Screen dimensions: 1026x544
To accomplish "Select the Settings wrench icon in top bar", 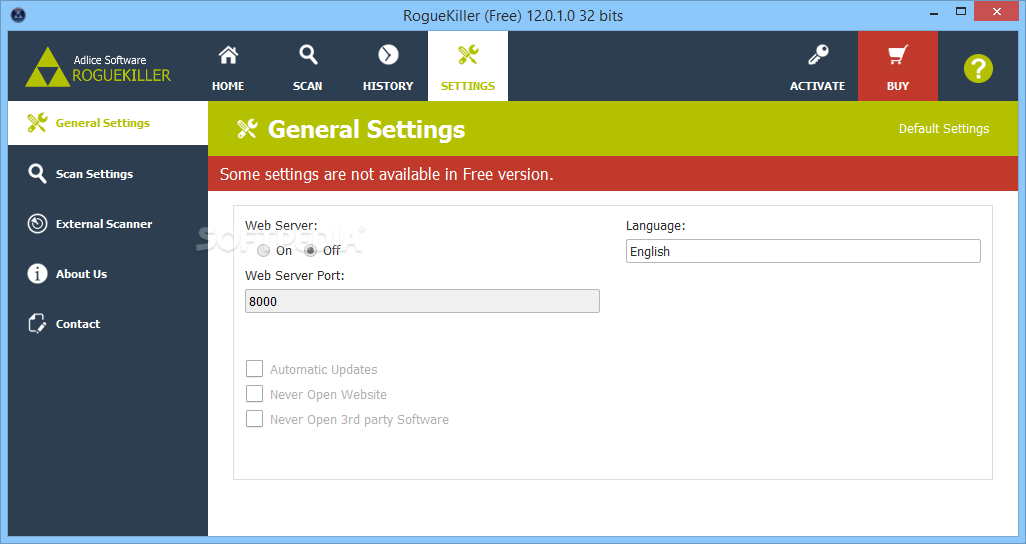I will point(468,55).
